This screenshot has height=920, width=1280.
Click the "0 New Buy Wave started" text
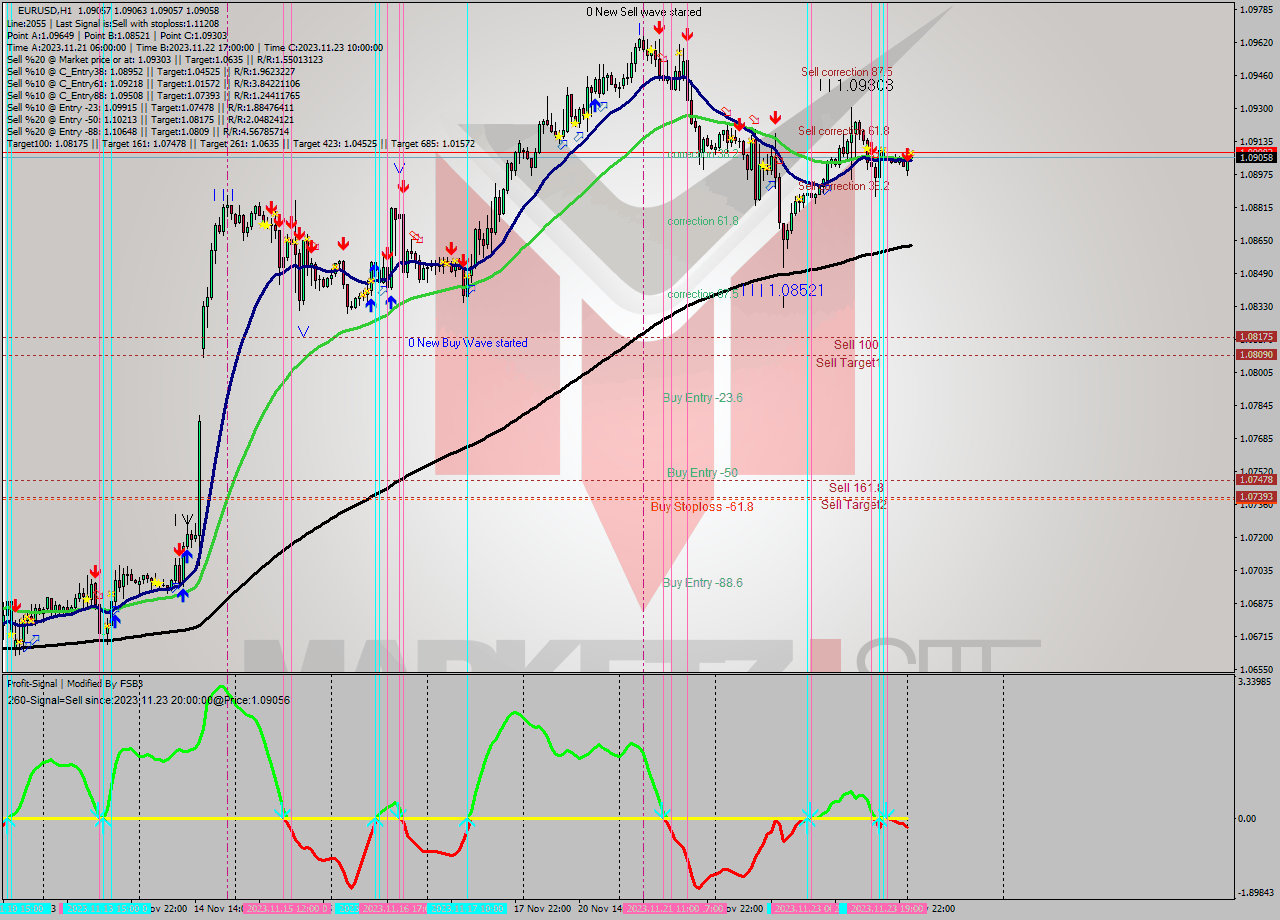[x=467, y=342]
